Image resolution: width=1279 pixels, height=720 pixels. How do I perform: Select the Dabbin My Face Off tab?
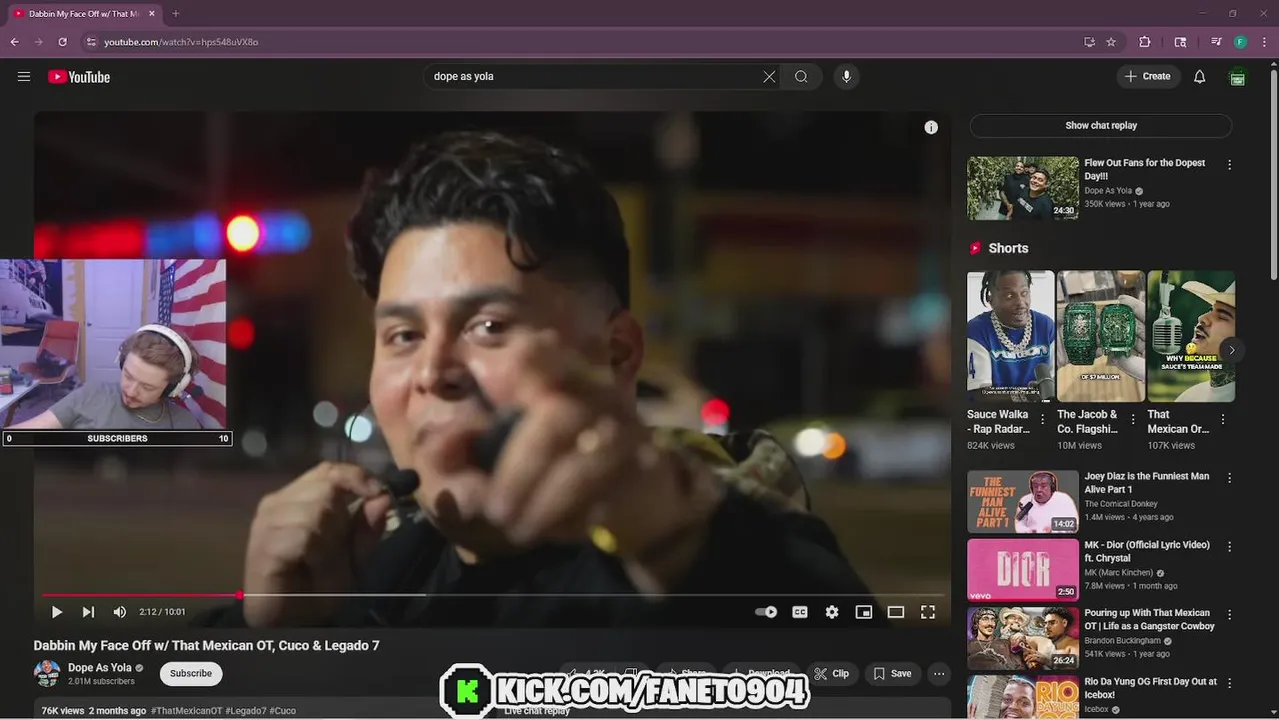tap(82, 14)
